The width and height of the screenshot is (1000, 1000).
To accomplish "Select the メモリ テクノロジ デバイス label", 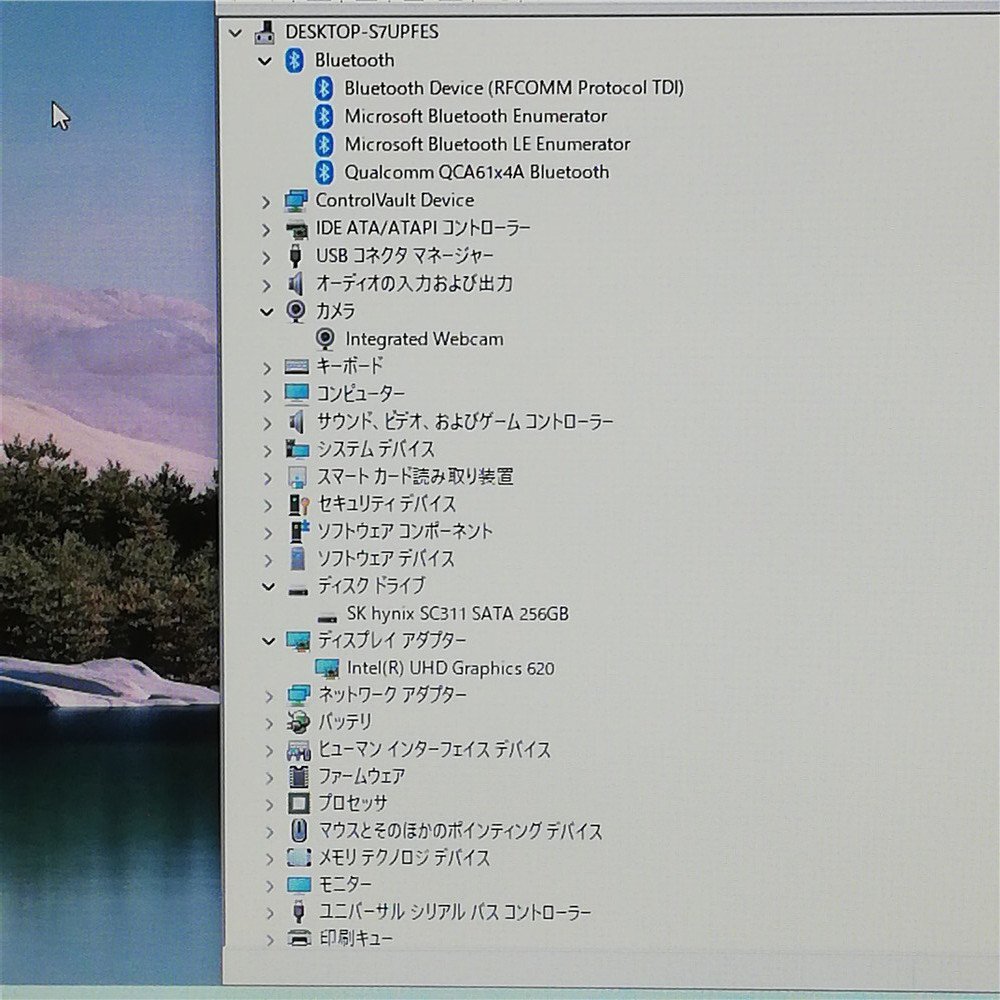I will pyautogui.click(x=404, y=858).
